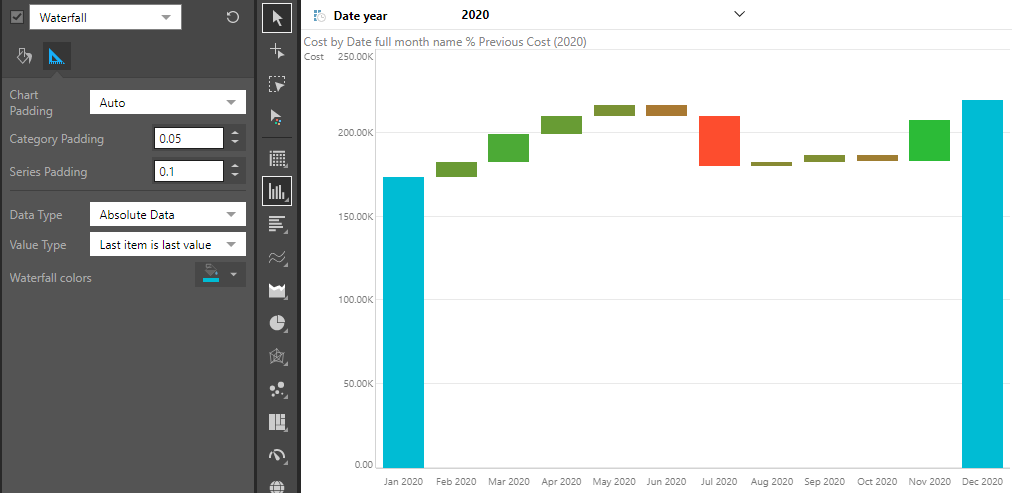Open the Value Type dropdown

(167, 244)
